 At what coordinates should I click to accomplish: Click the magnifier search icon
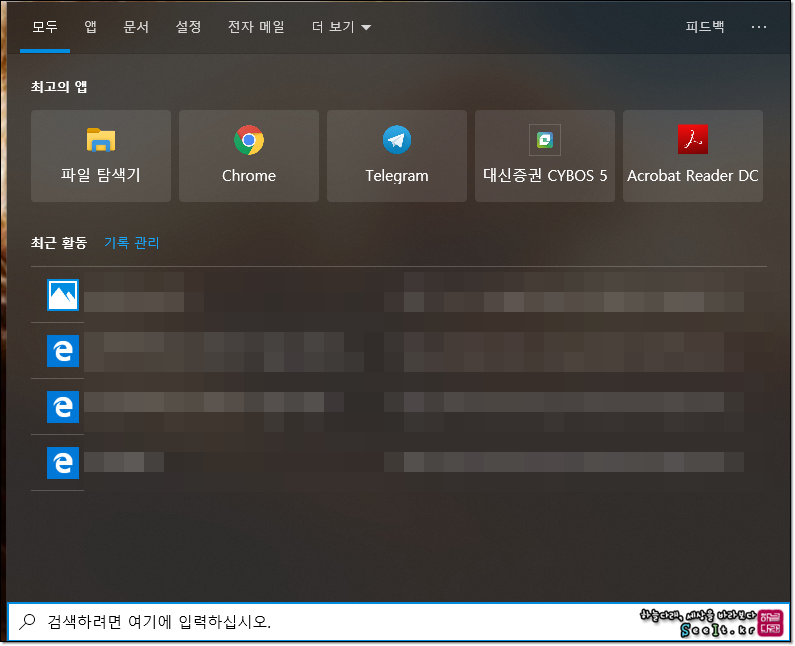click(x=27, y=622)
